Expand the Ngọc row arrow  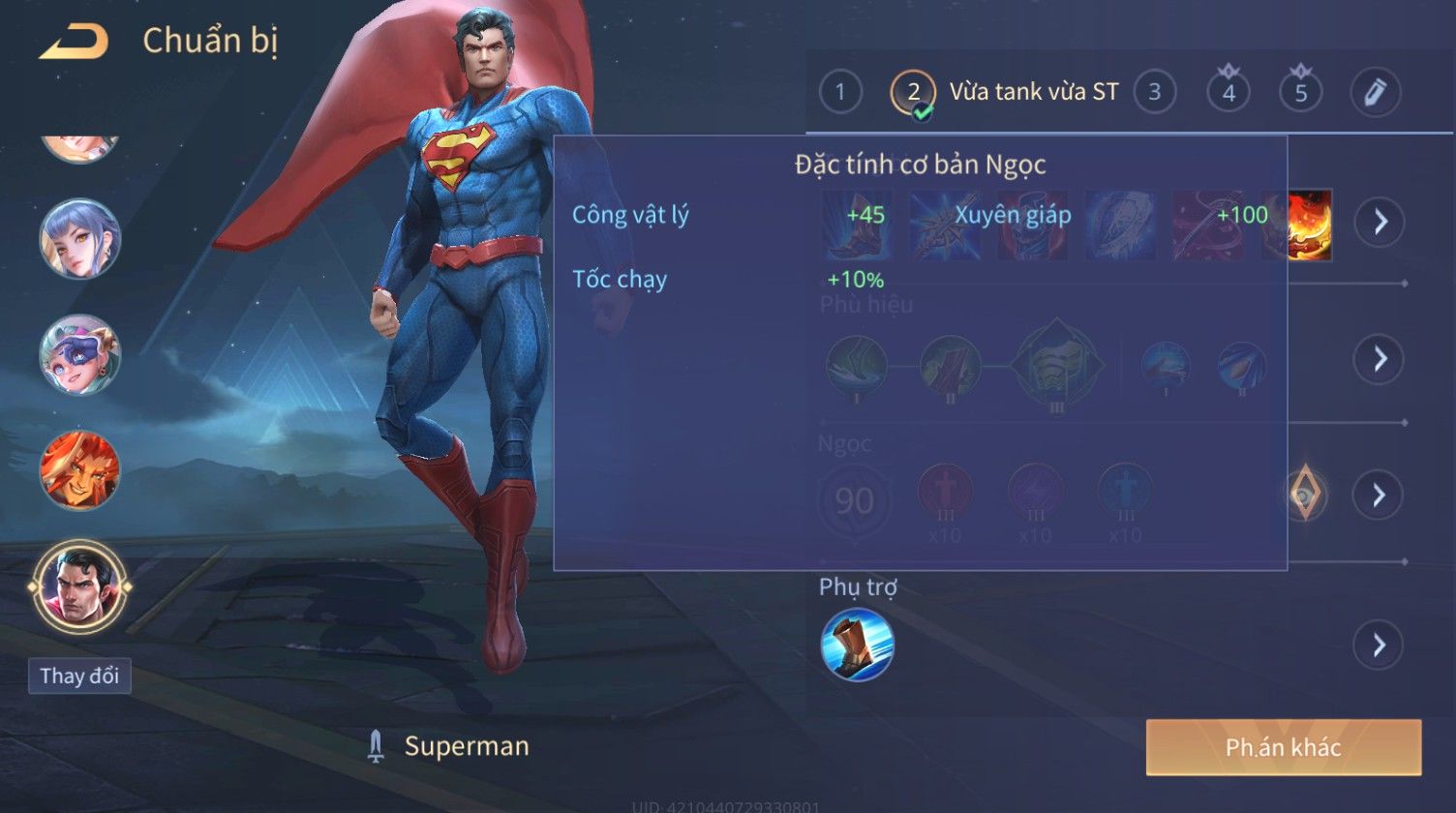pos(1379,495)
